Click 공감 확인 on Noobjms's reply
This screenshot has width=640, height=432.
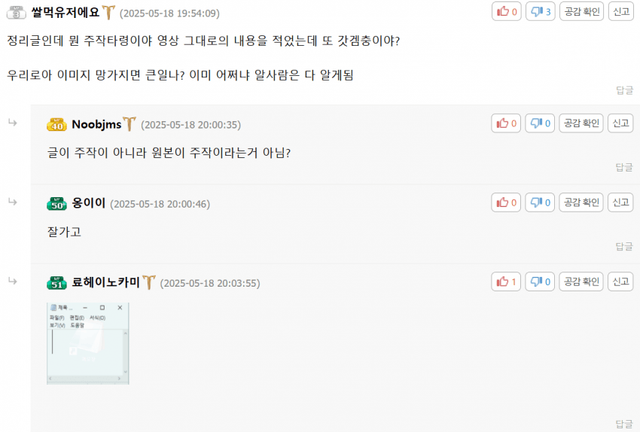[x=581, y=123]
